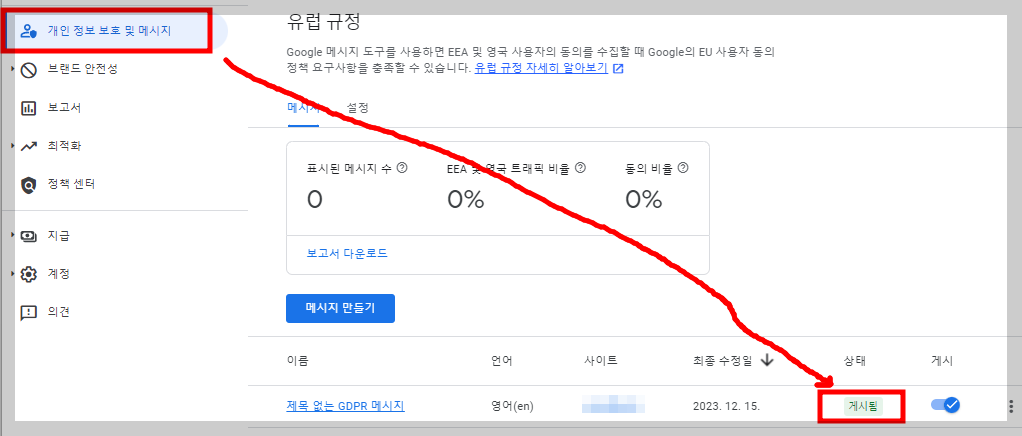
Task: Click the 브랜드 안전성 blocked-circle icon
Action: 29,70
